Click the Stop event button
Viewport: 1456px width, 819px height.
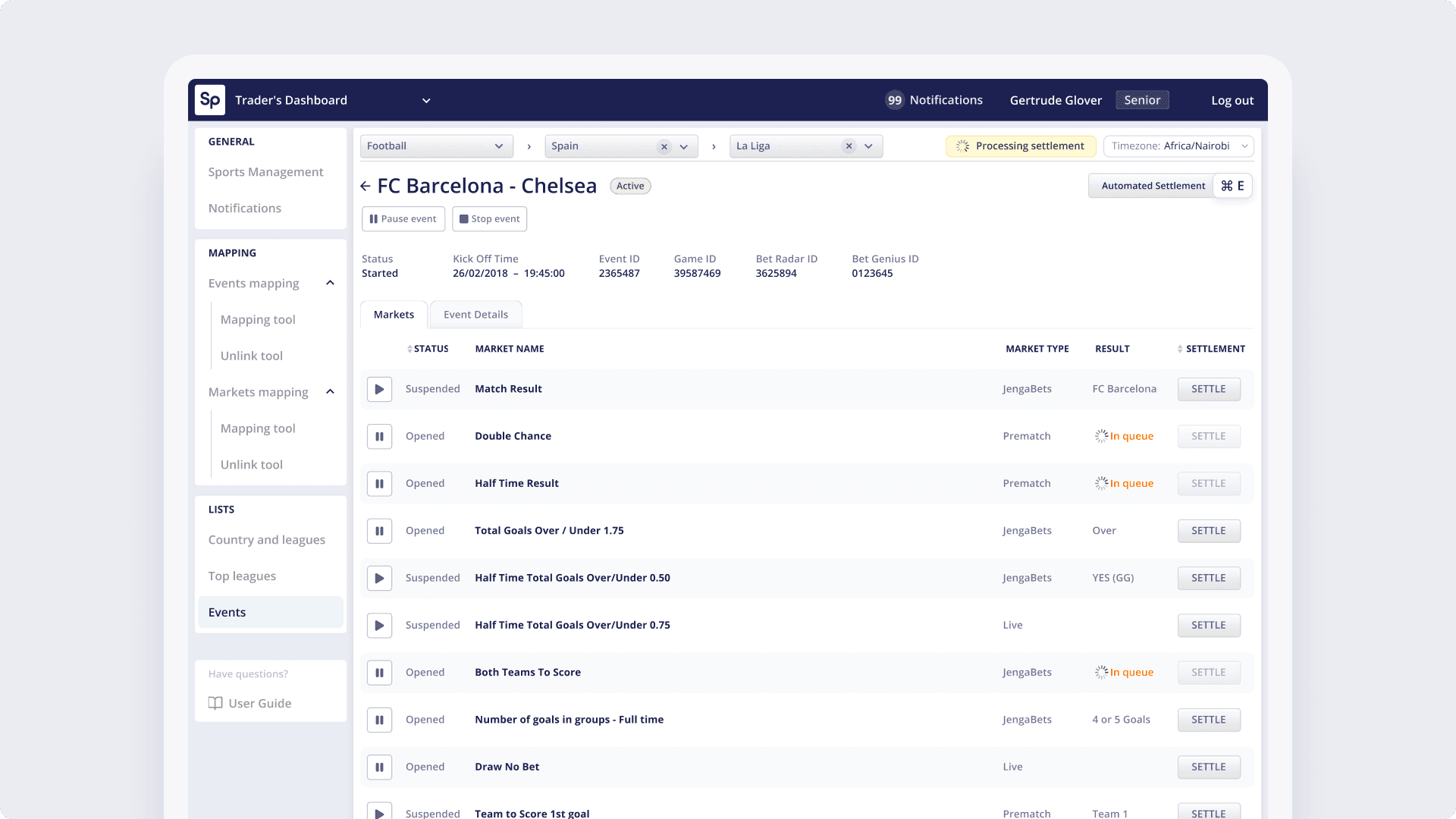coord(489,219)
